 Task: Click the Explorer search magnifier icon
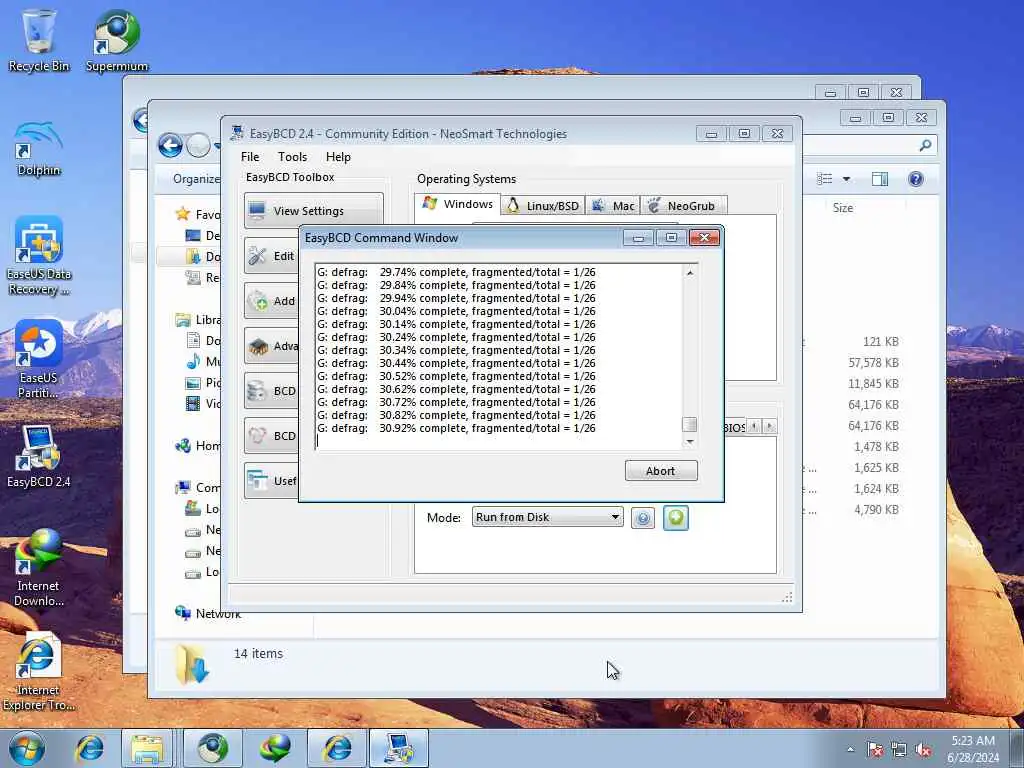click(x=925, y=145)
